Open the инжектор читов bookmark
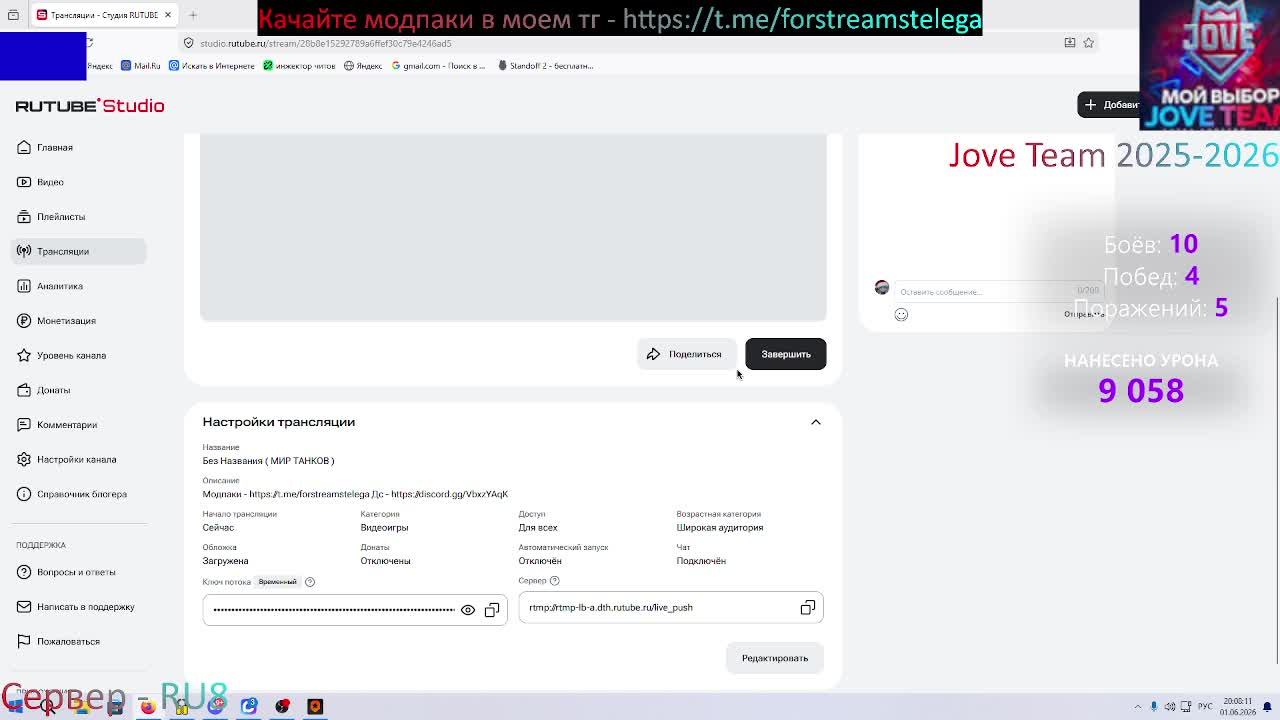This screenshot has height=720, width=1280. pos(299,66)
